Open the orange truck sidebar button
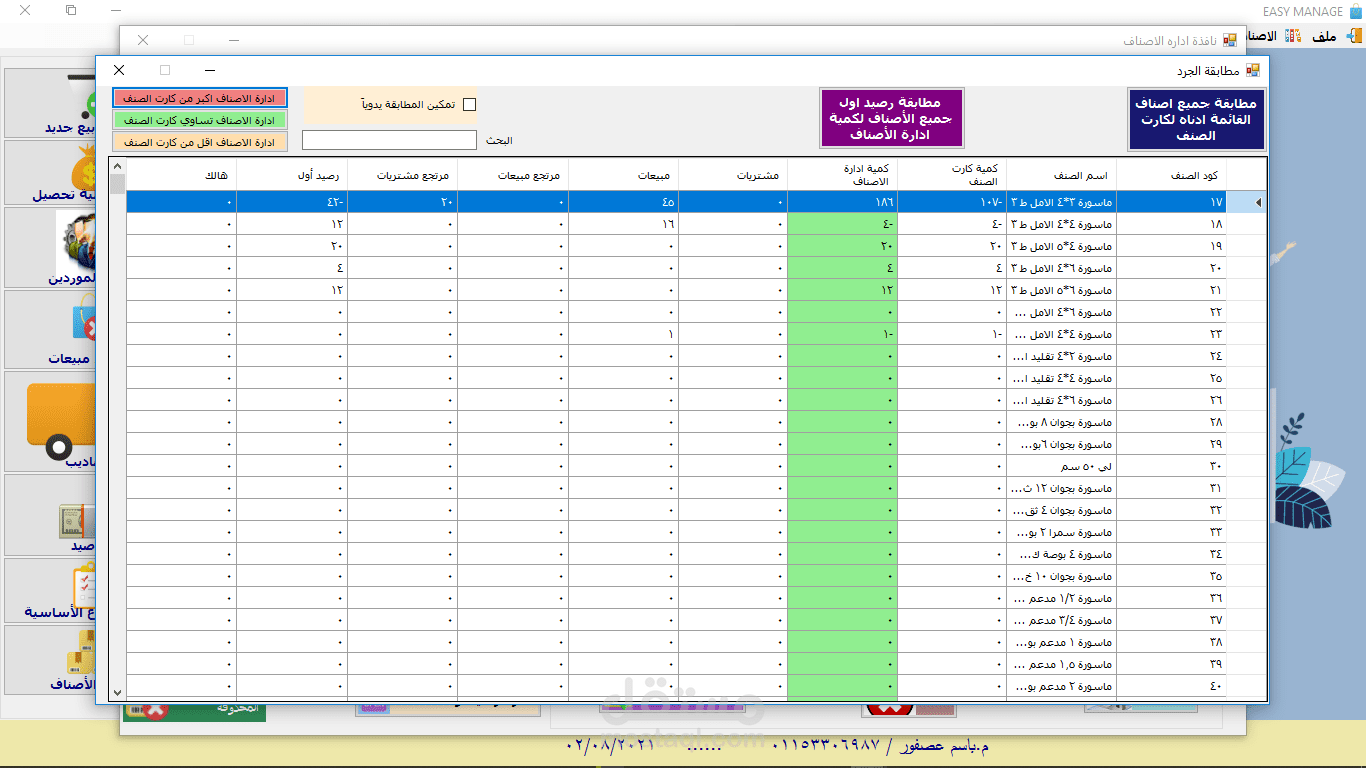The image size is (1366, 768). click(50, 421)
